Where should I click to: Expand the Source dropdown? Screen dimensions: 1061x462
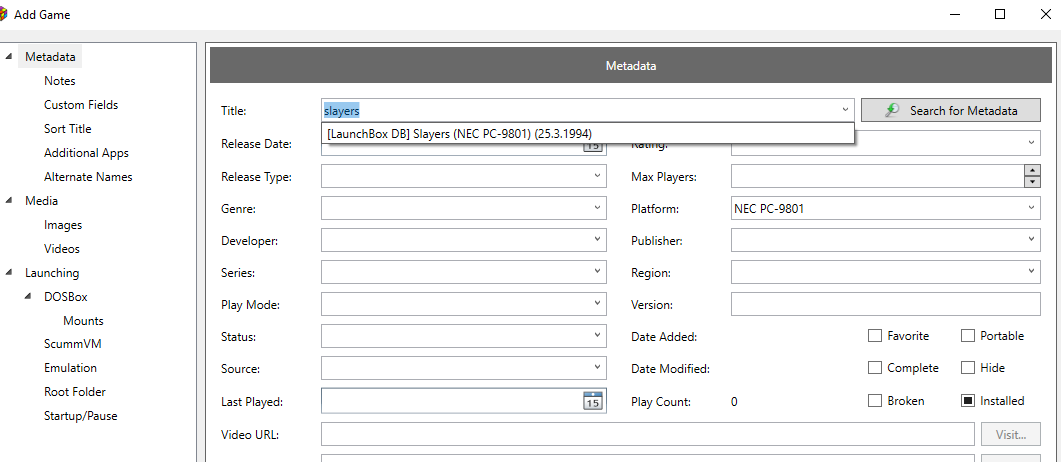coord(597,368)
